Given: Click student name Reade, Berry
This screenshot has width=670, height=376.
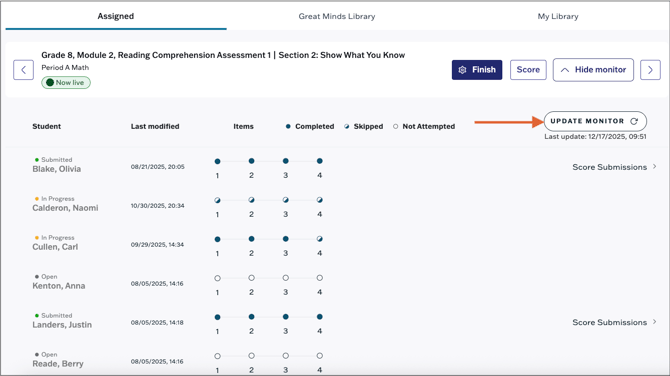Looking at the screenshot, I should pyautogui.click(x=58, y=364).
